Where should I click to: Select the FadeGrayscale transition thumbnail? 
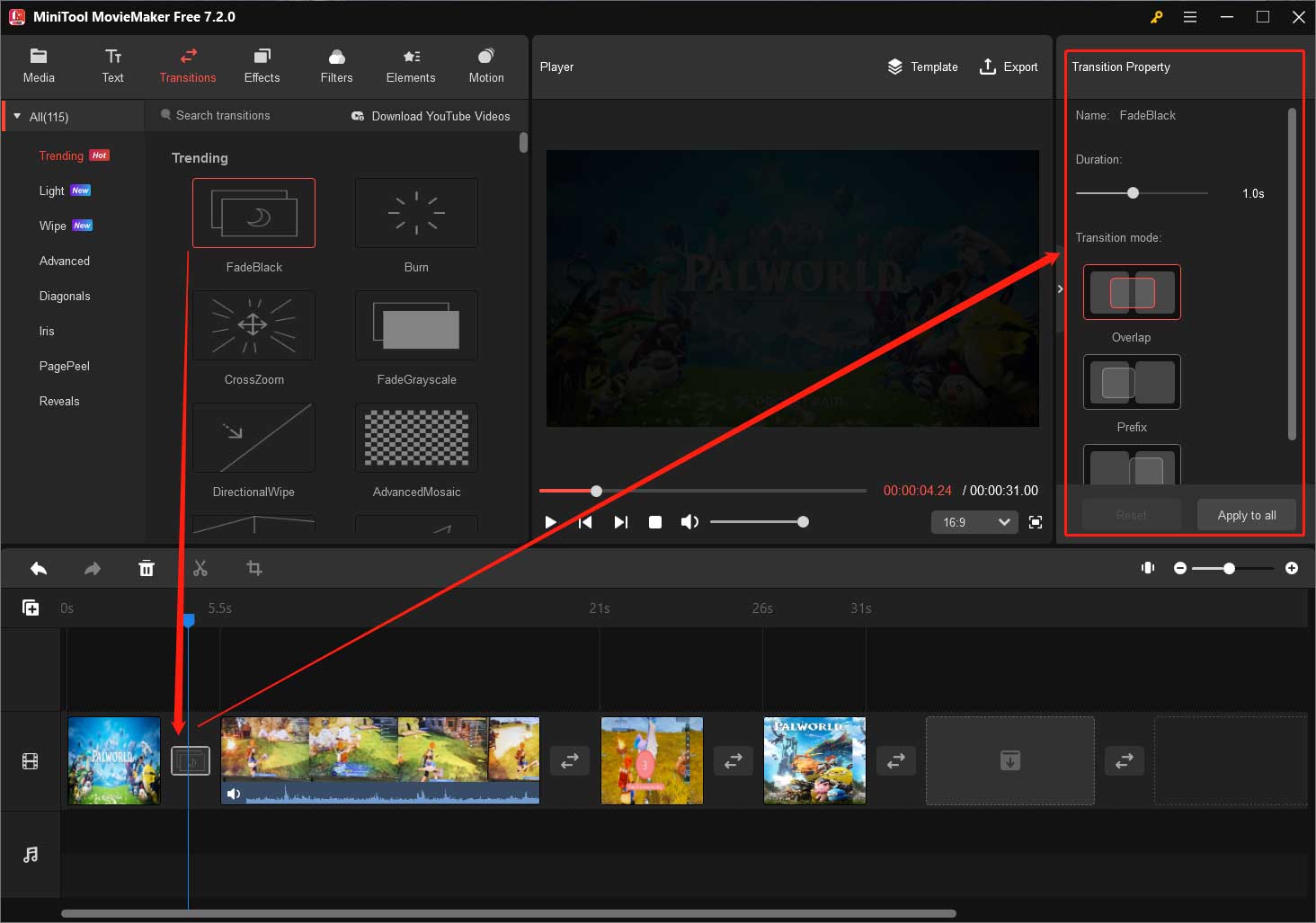click(416, 325)
